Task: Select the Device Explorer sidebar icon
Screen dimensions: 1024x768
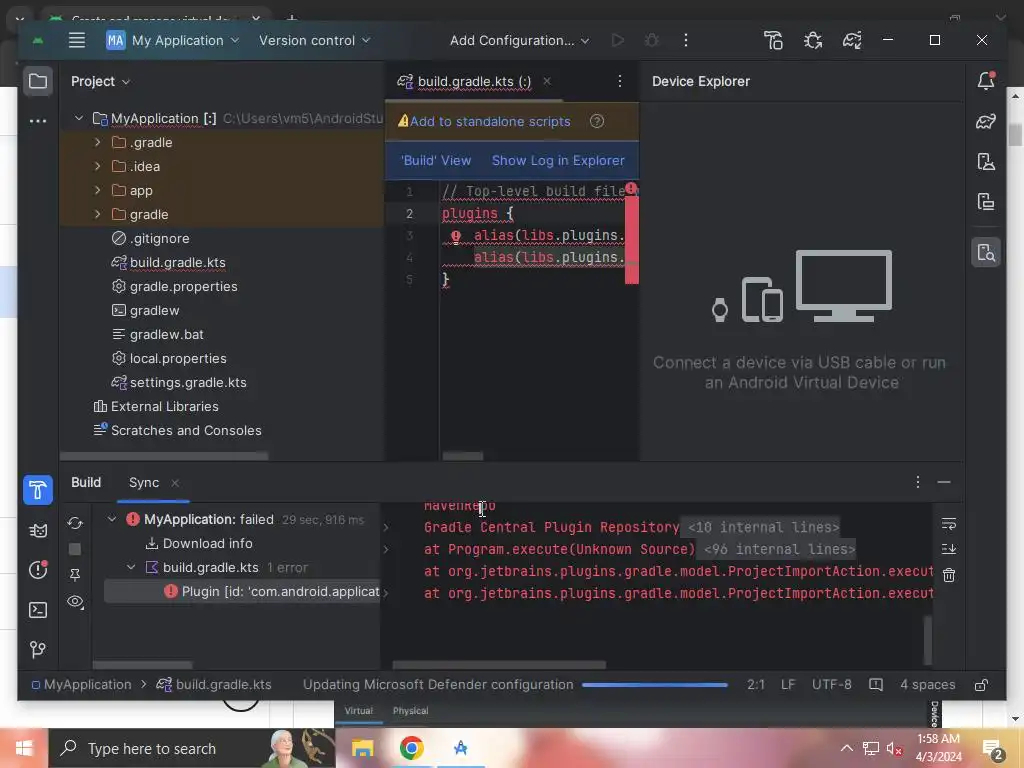Action: tap(986, 252)
